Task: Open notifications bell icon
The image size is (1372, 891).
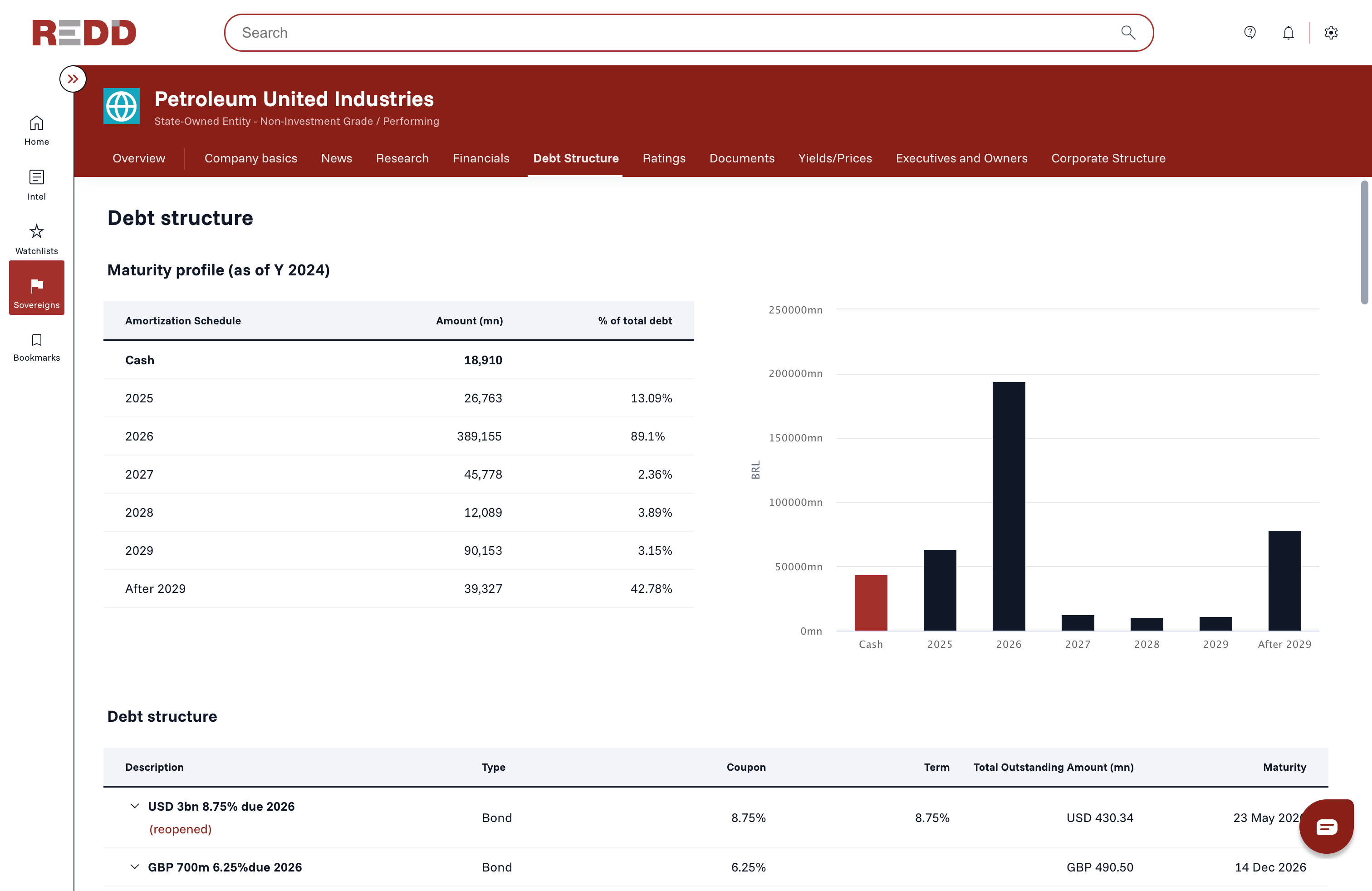Action: (x=1289, y=33)
